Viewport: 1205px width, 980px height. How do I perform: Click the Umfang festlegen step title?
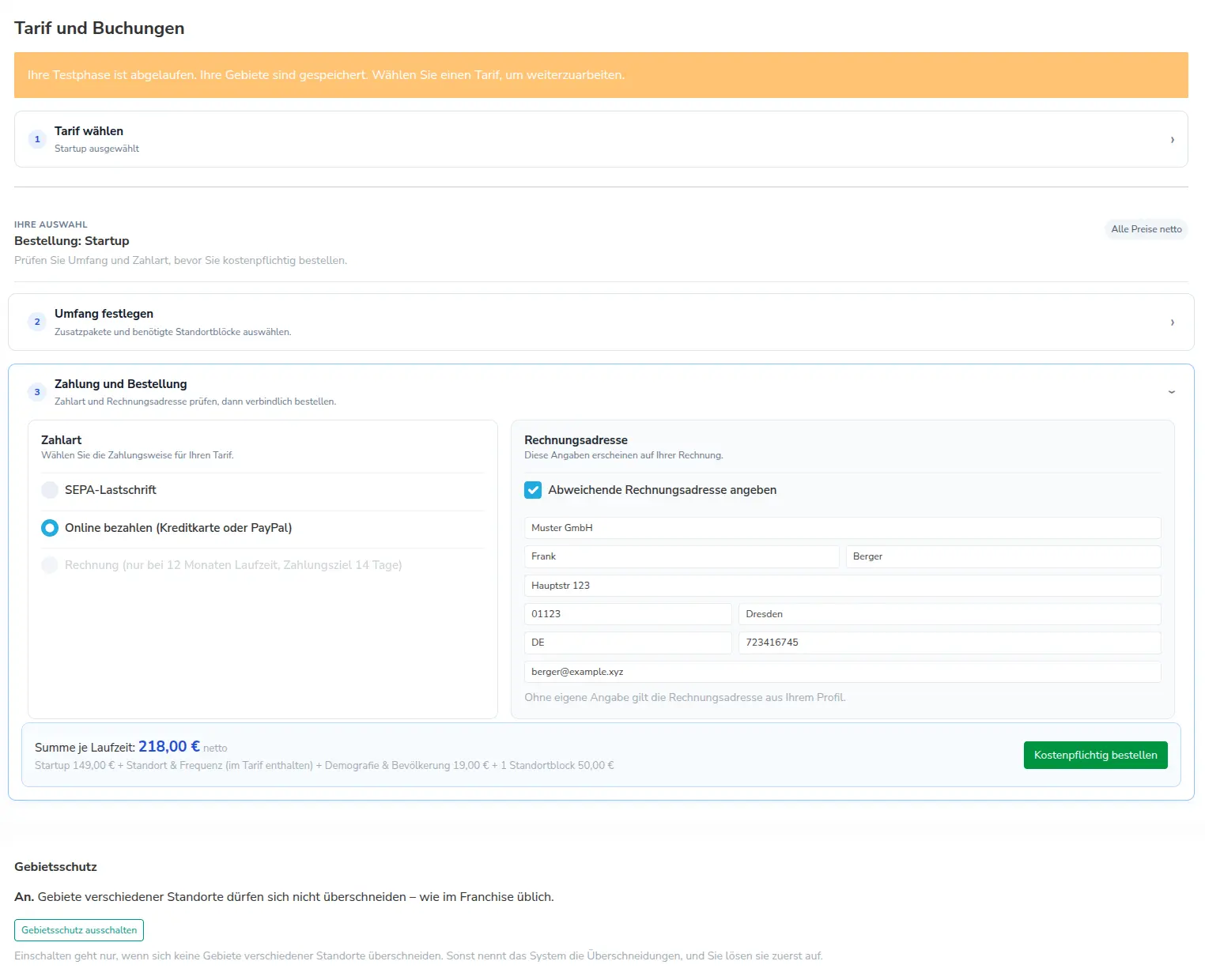(104, 314)
